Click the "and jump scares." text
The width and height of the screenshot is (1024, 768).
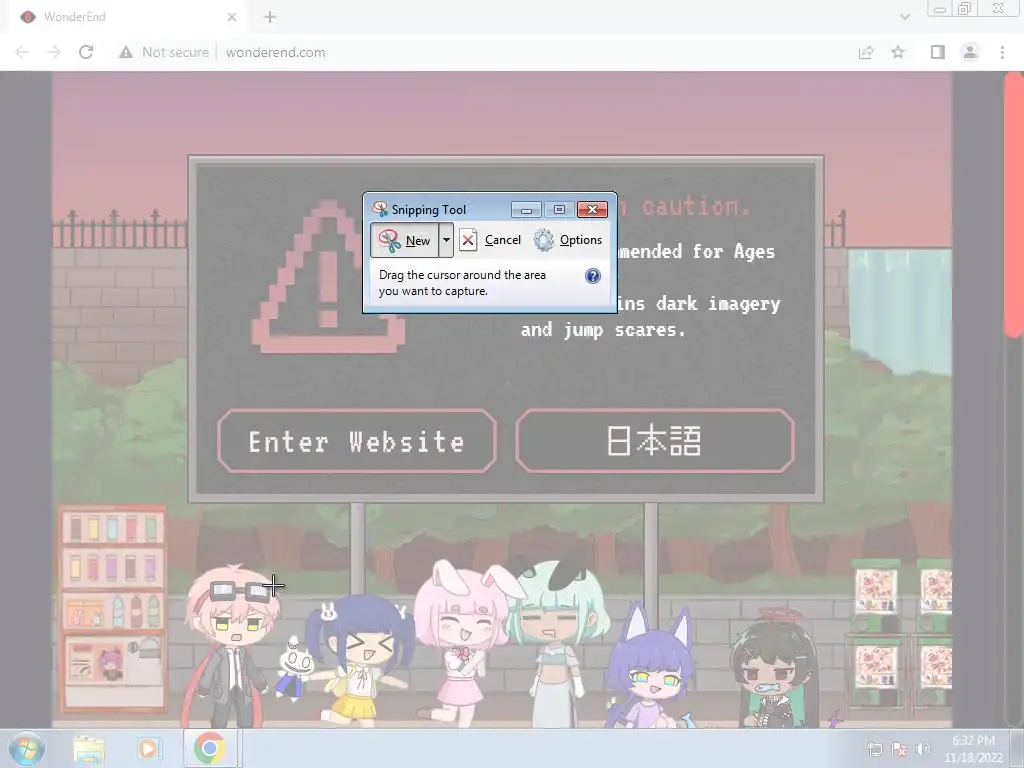point(603,330)
